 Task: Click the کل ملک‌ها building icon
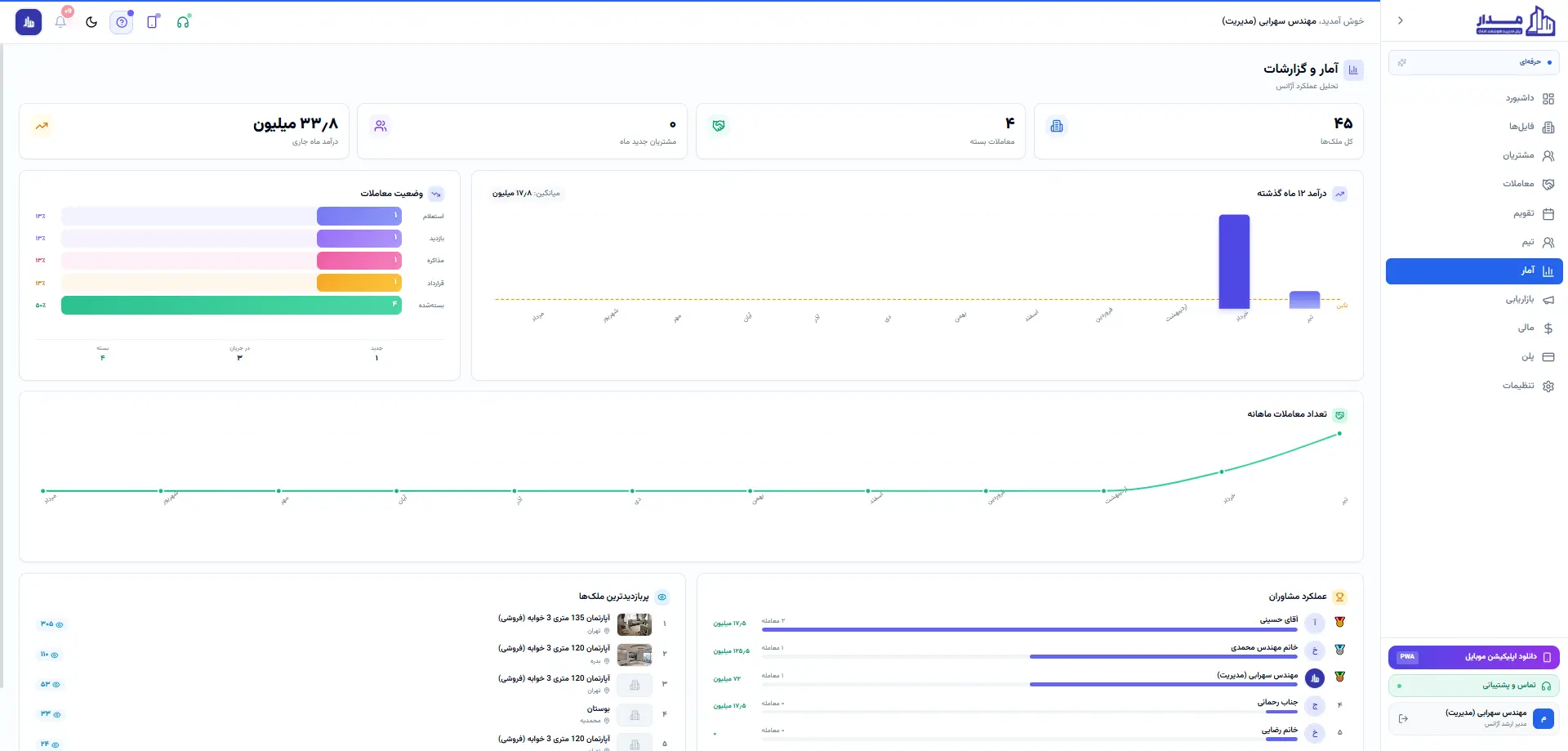click(1057, 126)
